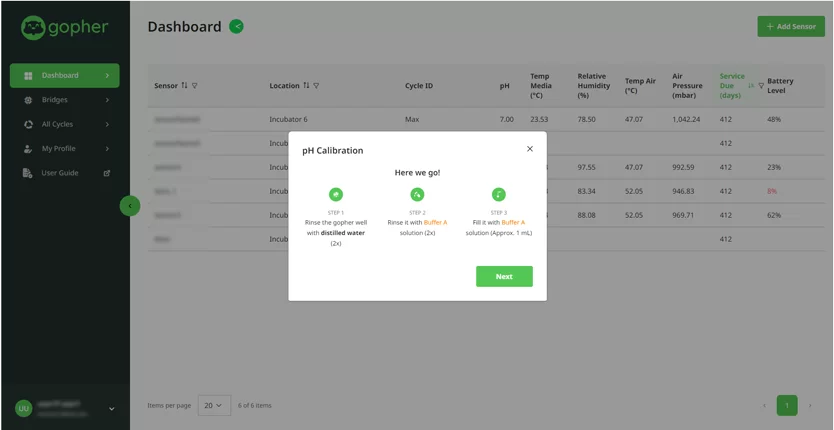Filter the Location column
The width and height of the screenshot is (834, 430).
(316, 86)
